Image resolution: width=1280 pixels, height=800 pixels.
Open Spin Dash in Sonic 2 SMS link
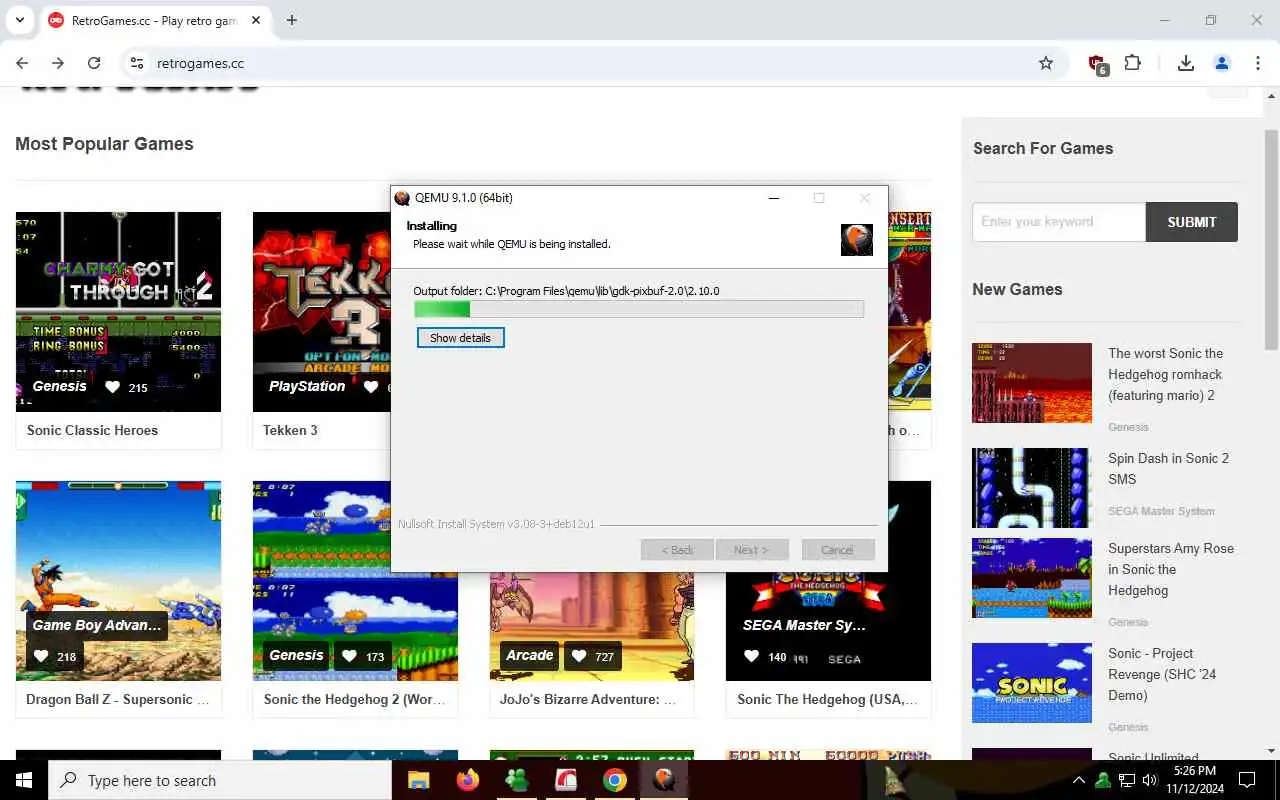pyautogui.click(x=1168, y=468)
